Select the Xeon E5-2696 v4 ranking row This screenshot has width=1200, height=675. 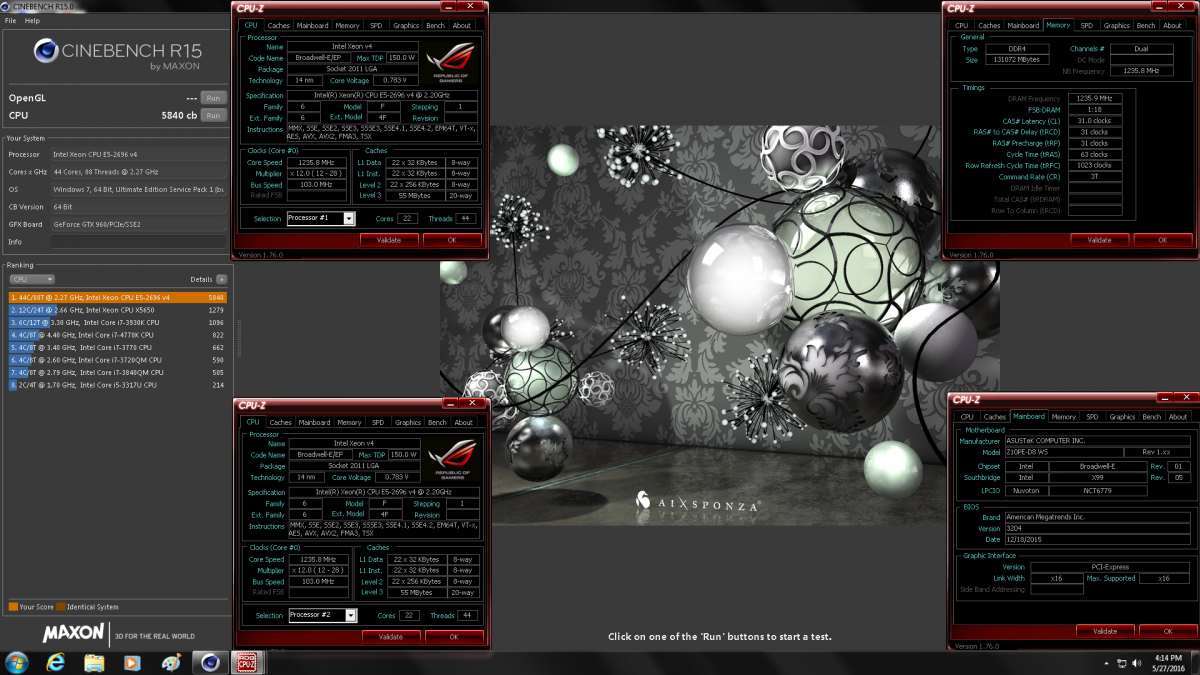click(117, 297)
